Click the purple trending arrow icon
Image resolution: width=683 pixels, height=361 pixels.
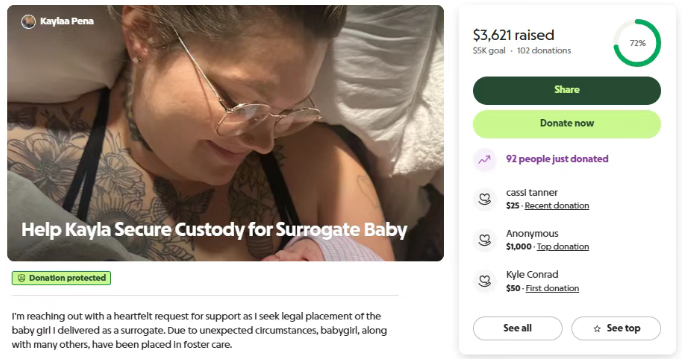(x=484, y=160)
